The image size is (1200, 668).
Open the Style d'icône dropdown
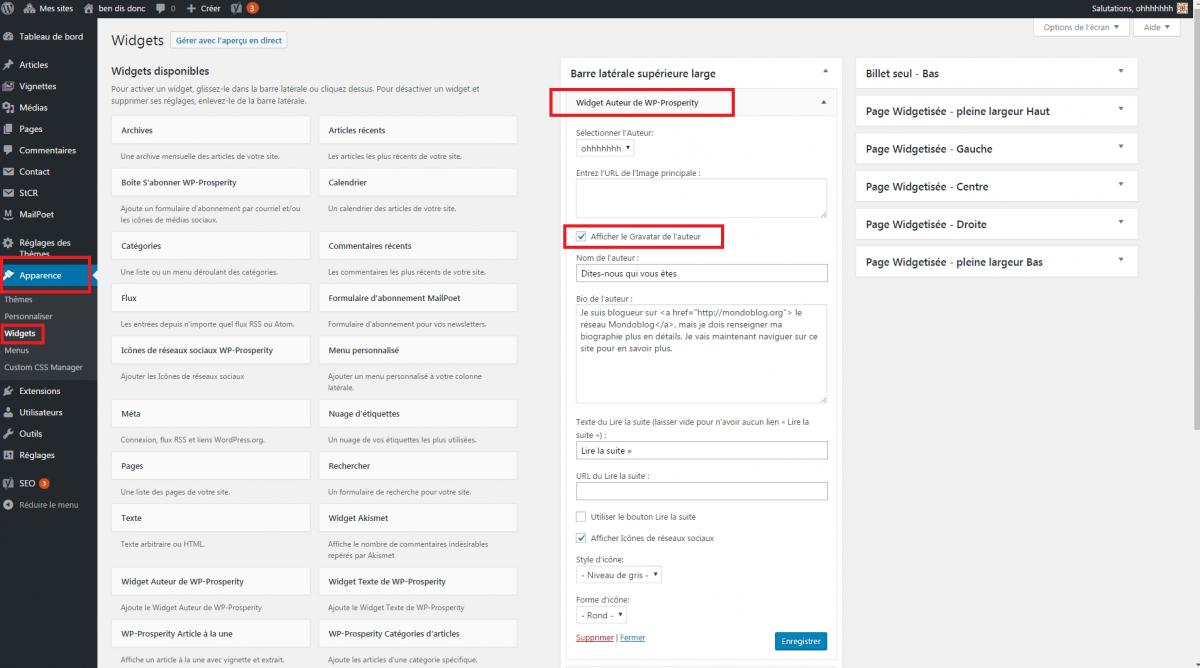click(x=619, y=575)
